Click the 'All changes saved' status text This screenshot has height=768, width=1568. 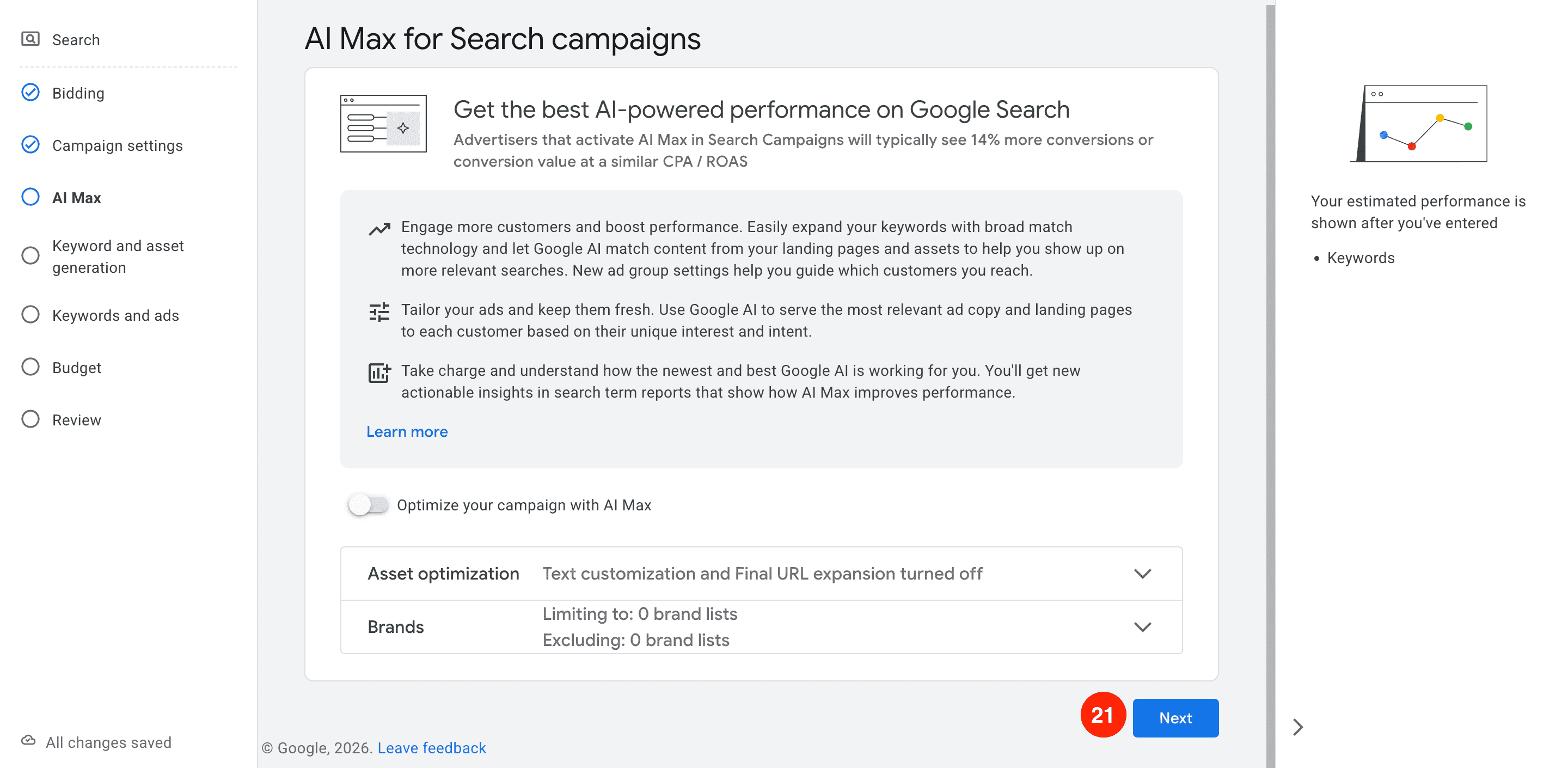click(x=108, y=742)
